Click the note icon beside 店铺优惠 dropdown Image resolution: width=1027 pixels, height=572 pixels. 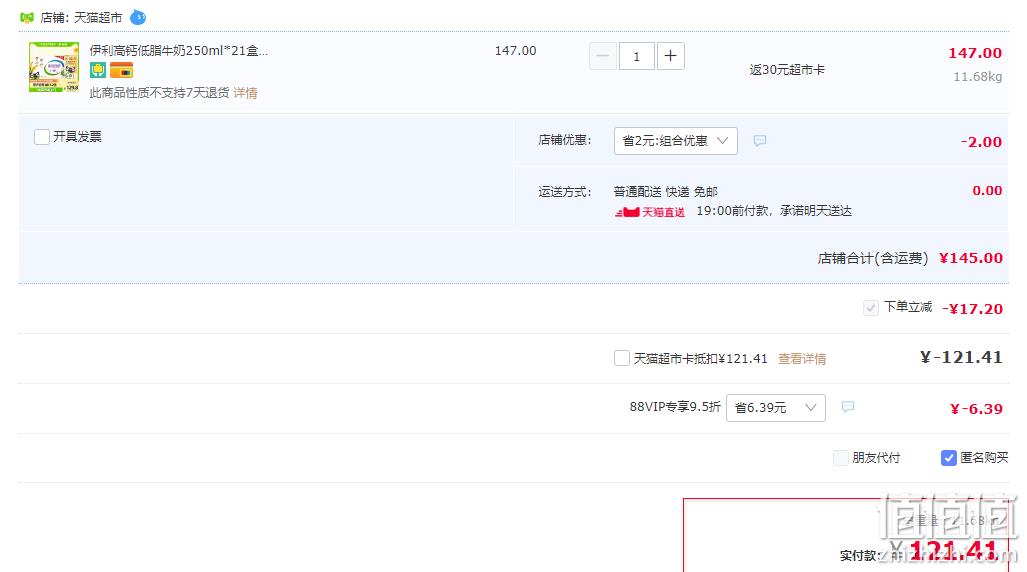point(760,141)
